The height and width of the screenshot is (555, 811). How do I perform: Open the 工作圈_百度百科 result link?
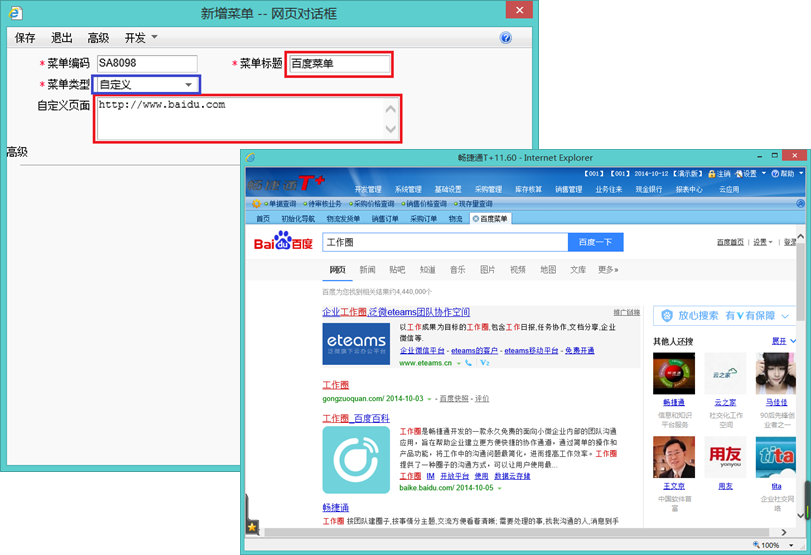pyautogui.click(x=356, y=418)
